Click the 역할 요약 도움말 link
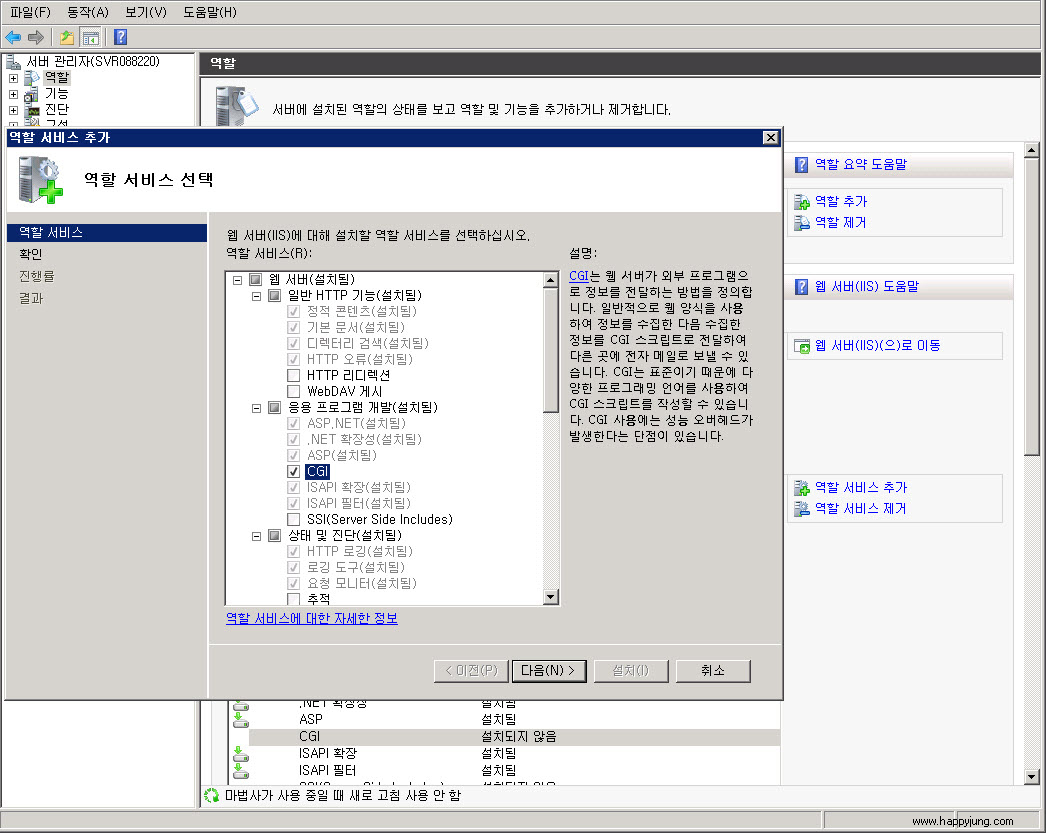 [x=861, y=165]
